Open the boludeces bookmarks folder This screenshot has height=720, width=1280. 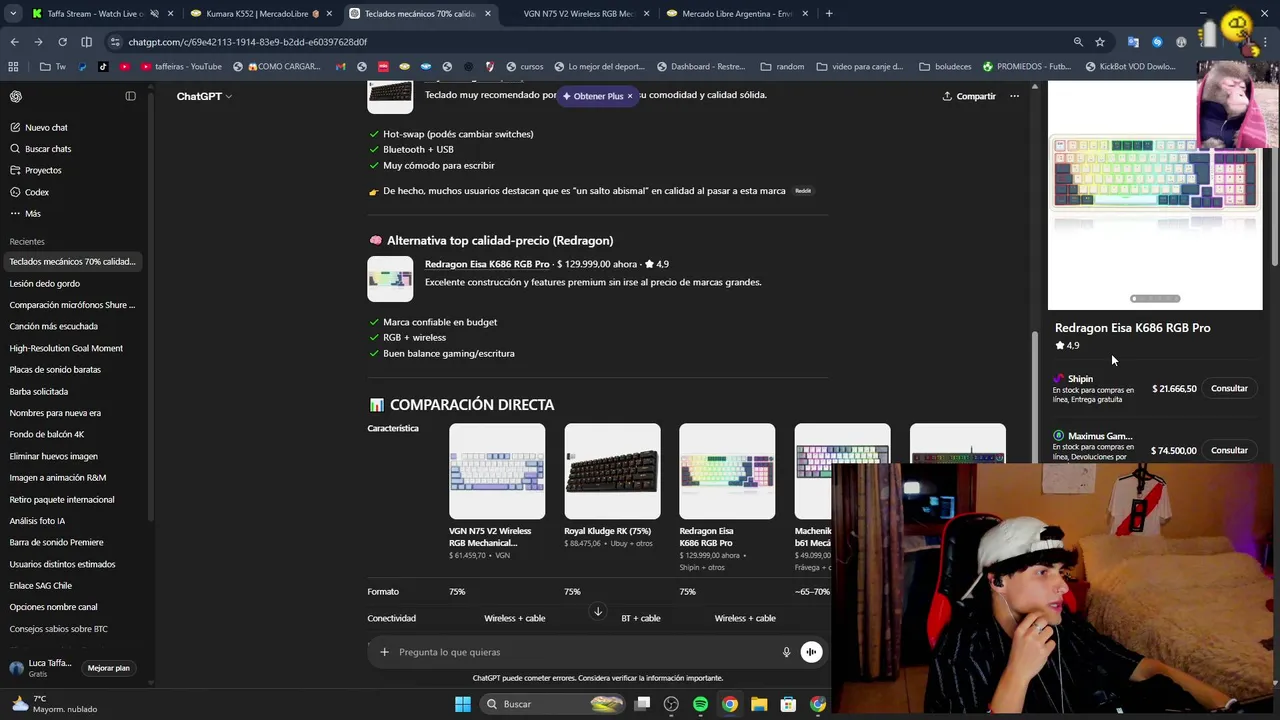(944, 67)
